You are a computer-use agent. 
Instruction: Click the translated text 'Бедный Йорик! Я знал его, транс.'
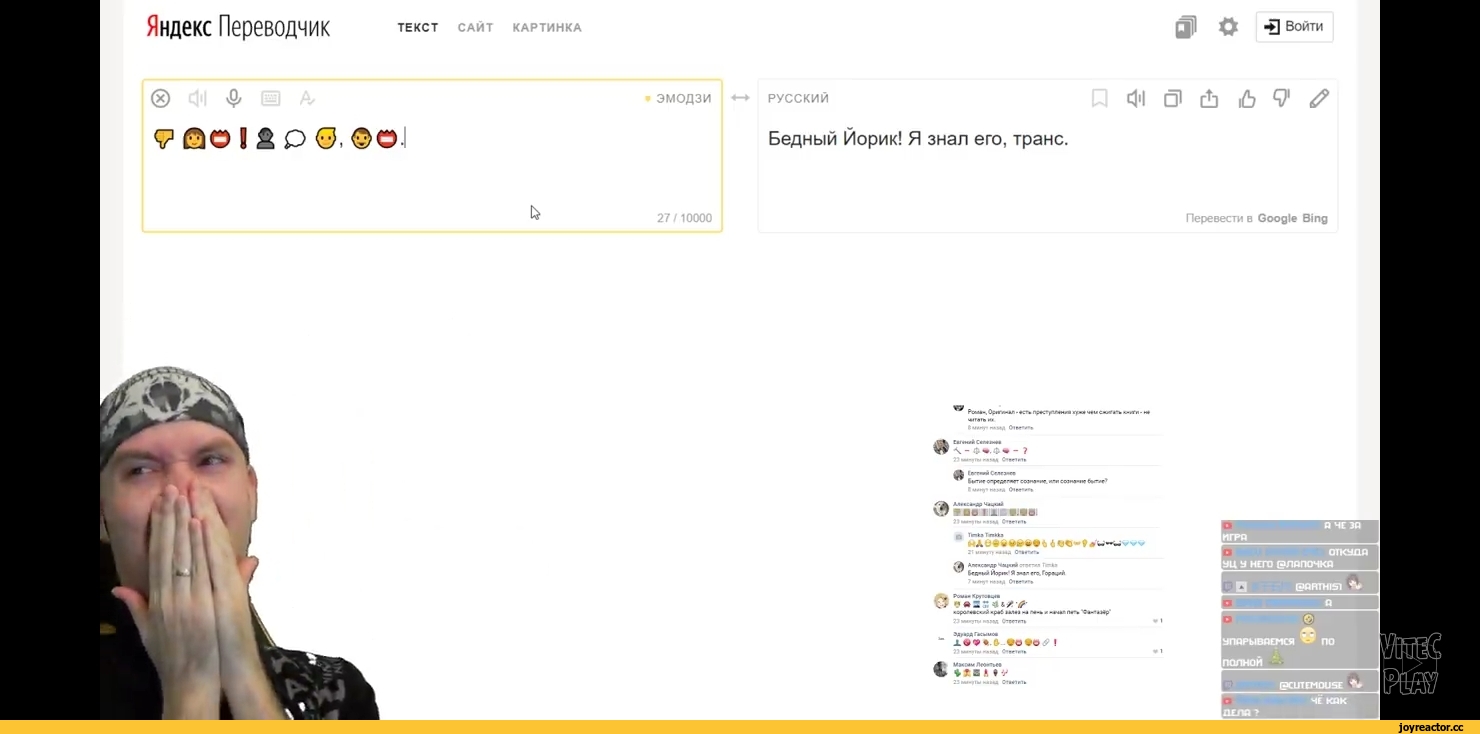pyautogui.click(x=918, y=139)
